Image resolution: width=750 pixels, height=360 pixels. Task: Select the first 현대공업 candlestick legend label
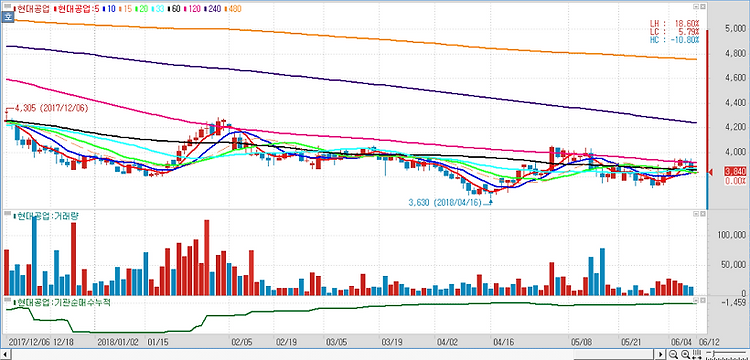point(33,9)
